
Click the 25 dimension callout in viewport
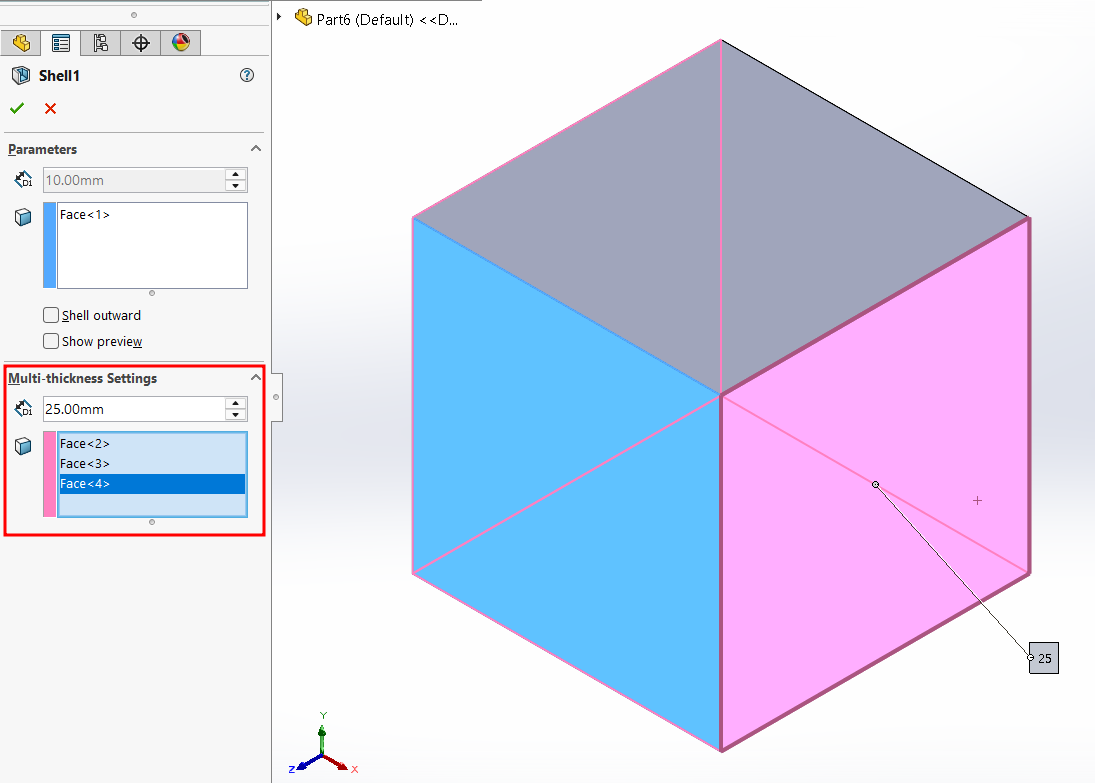(x=1044, y=658)
